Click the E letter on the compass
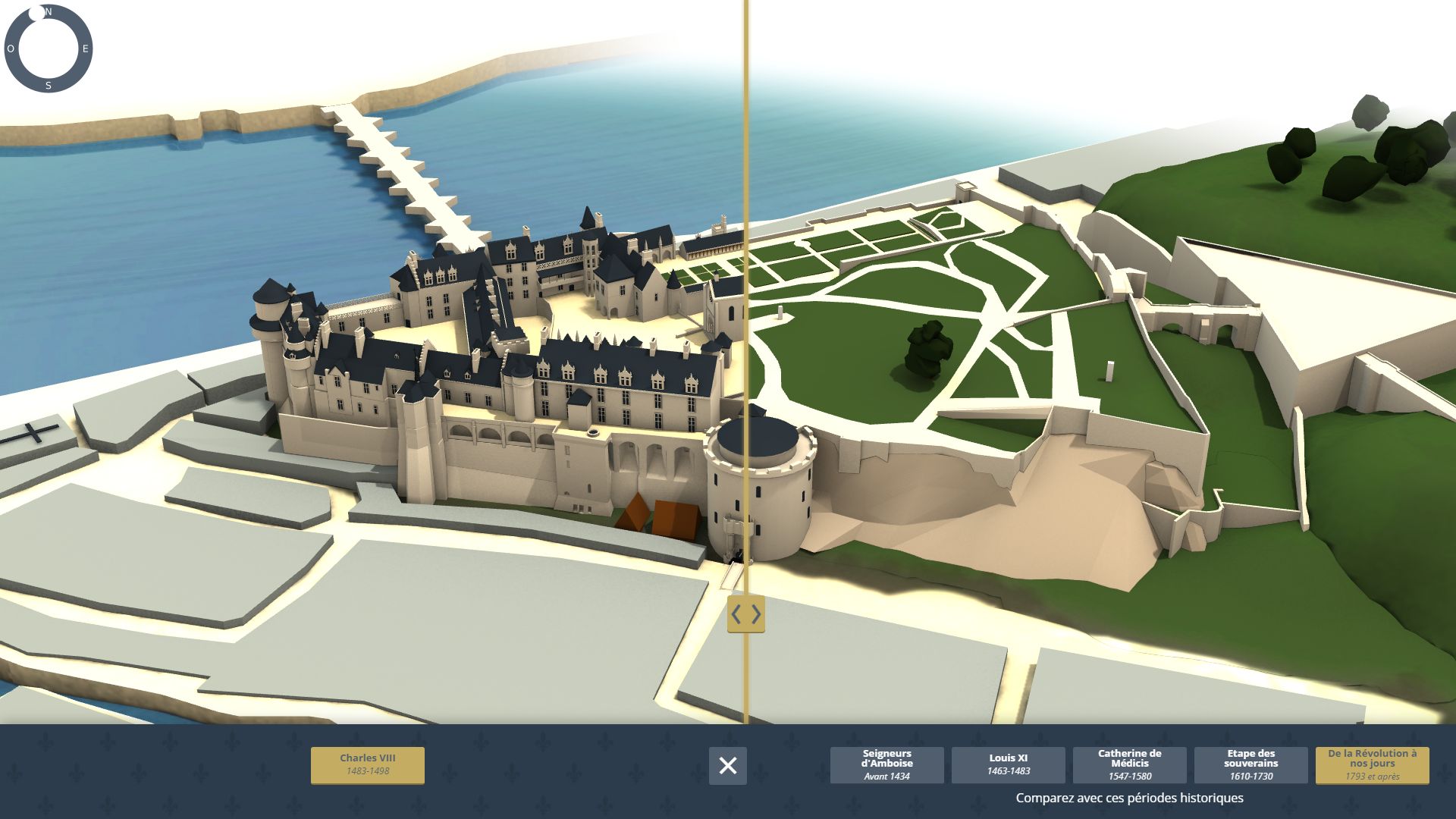This screenshot has width=1456, height=819. point(86,49)
